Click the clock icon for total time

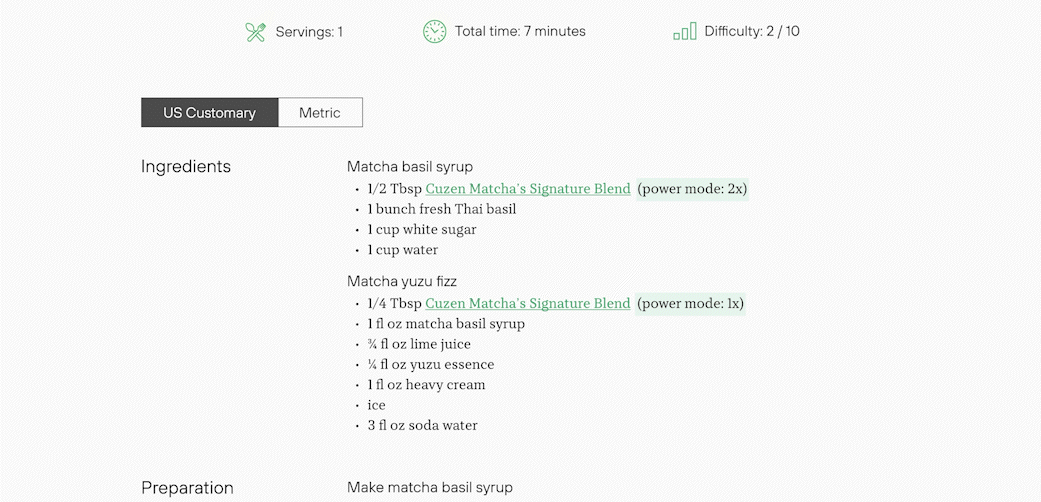pyautogui.click(x=434, y=31)
